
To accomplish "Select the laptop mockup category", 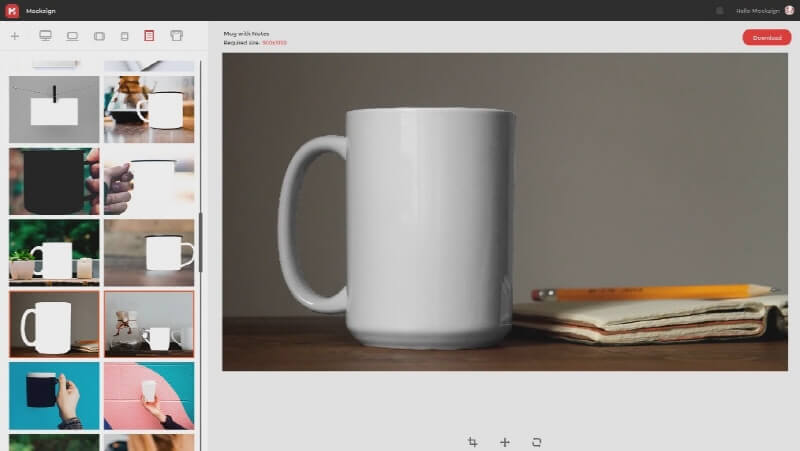I will pyautogui.click(x=72, y=36).
